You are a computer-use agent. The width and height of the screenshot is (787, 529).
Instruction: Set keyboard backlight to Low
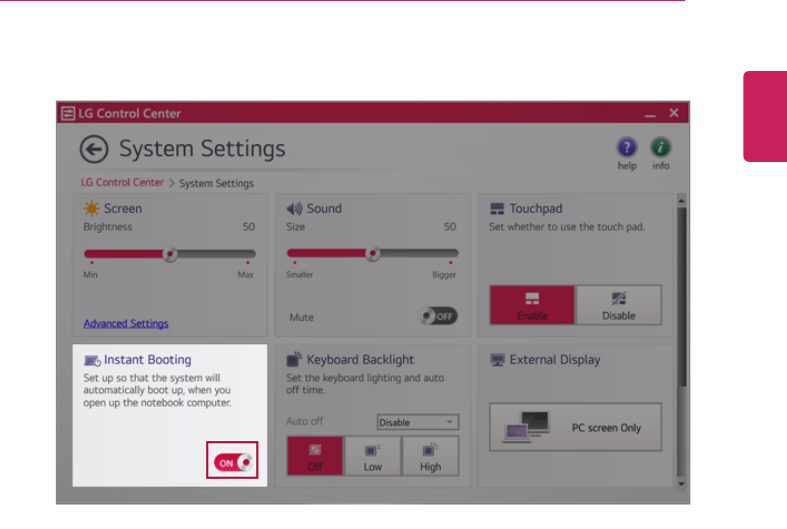pyautogui.click(x=372, y=456)
